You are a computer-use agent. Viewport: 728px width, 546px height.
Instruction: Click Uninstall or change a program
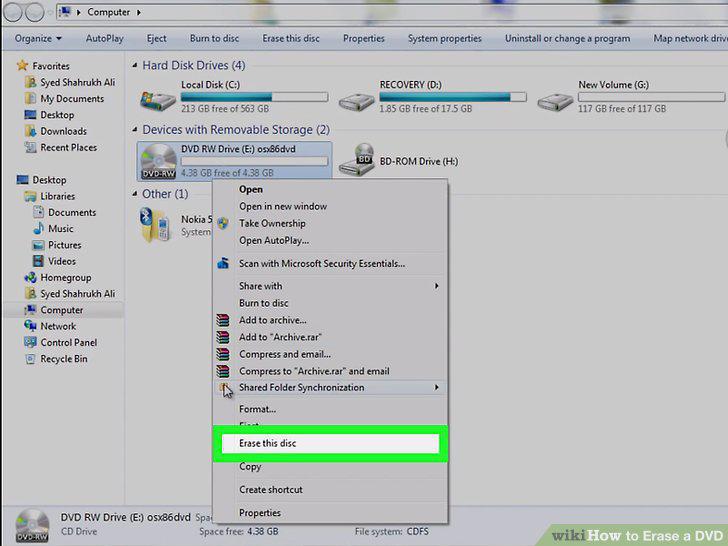point(567,39)
